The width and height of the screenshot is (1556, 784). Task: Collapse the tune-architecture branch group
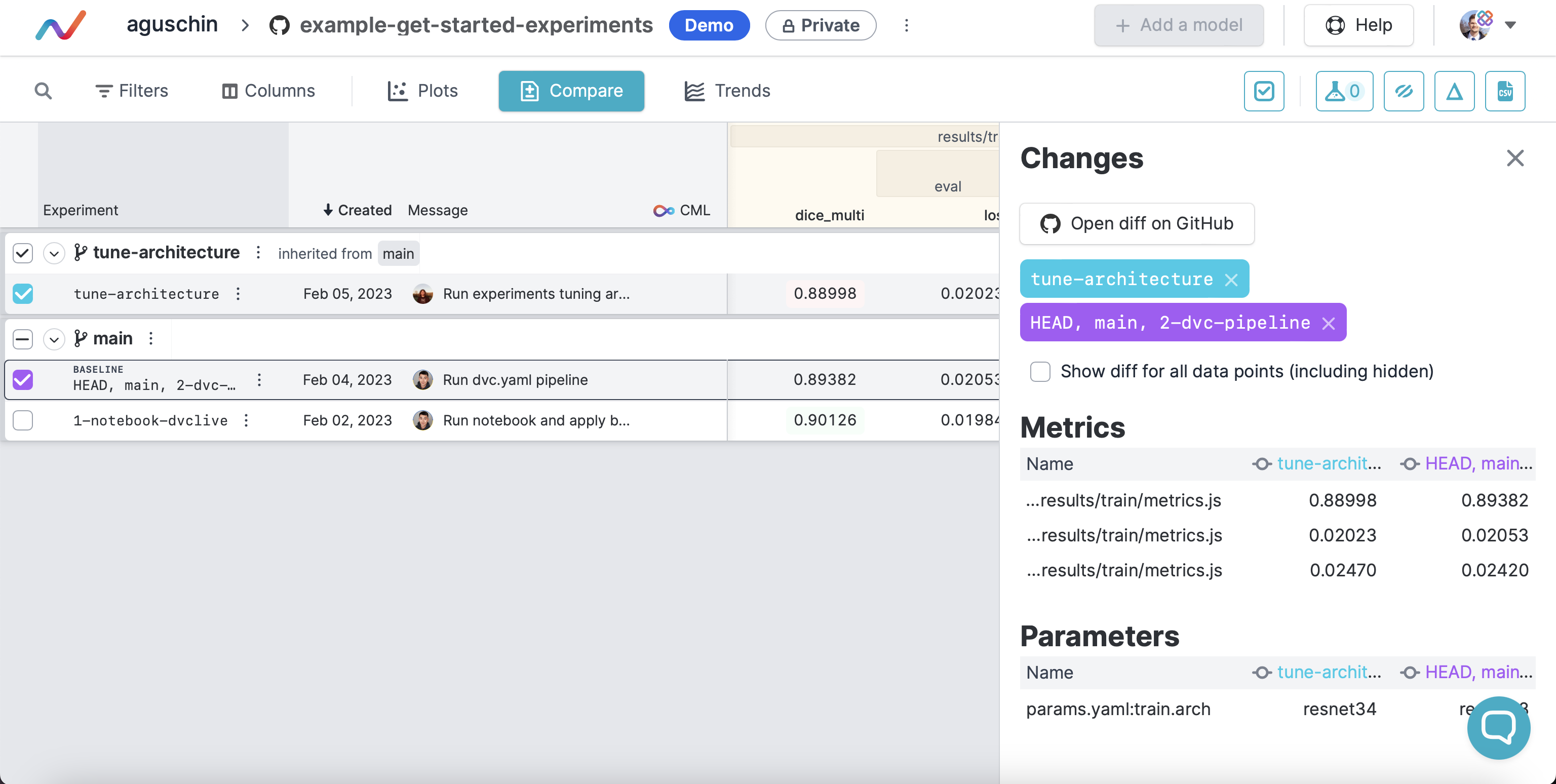pyautogui.click(x=54, y=253)
